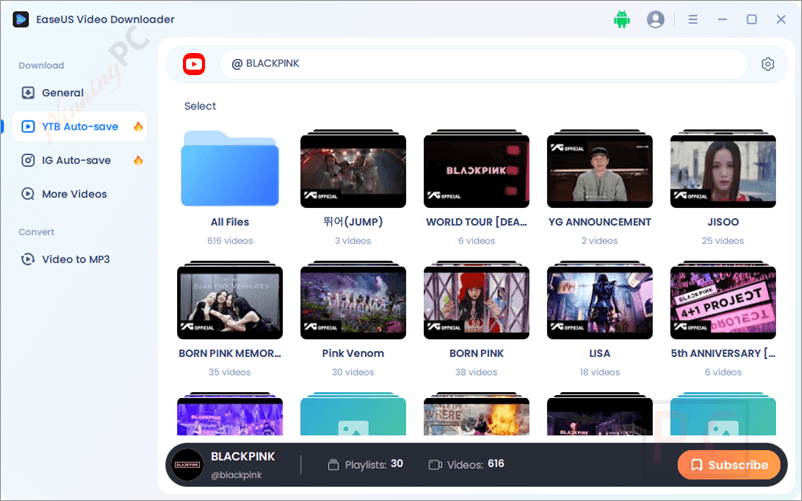Open the 뛰어(JUMP) playlist thumbnail

click(x=353, y=169)
